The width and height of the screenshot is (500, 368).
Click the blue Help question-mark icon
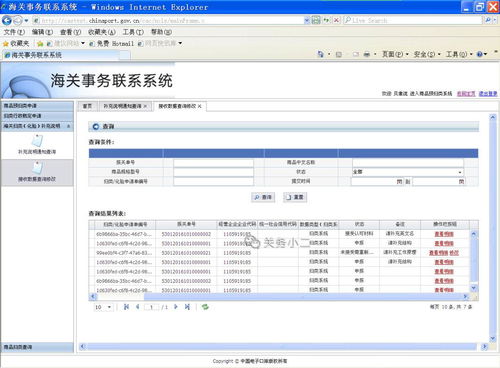click(480, 54)
